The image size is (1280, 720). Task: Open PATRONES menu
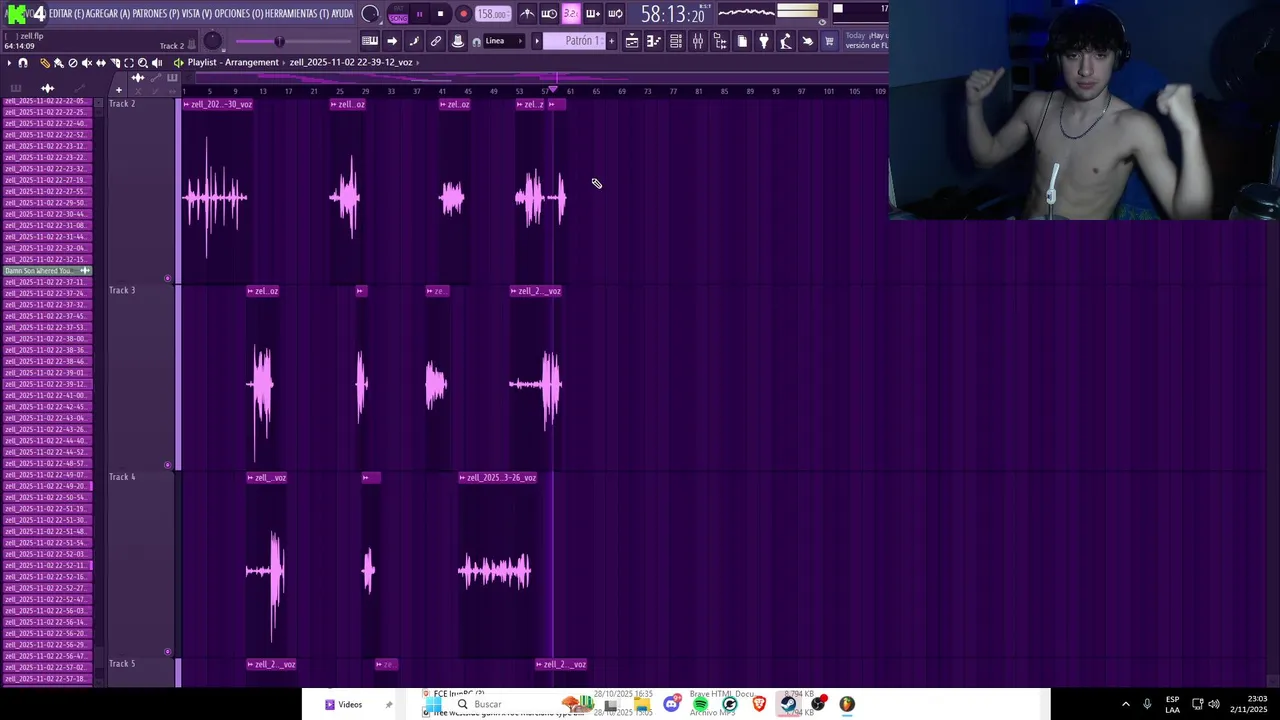[x=156, y=14]
